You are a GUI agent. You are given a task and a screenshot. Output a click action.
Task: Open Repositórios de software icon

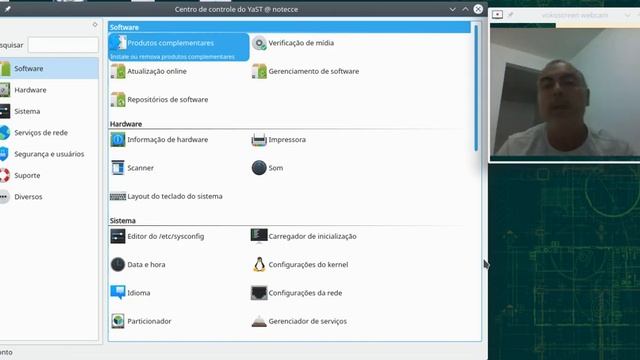[x=118, y=100]
